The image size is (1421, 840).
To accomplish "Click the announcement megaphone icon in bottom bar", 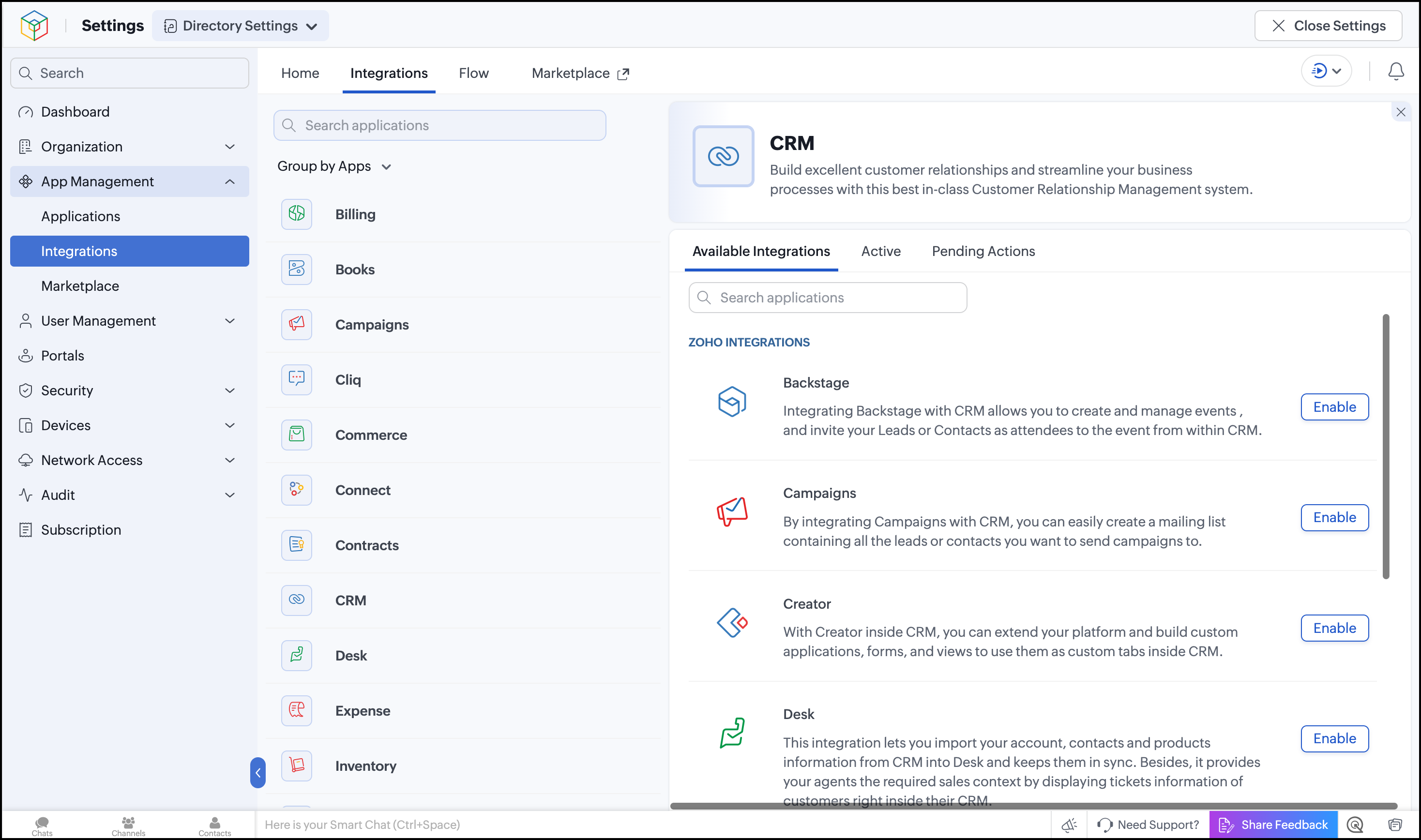I will coord(1069,825).
